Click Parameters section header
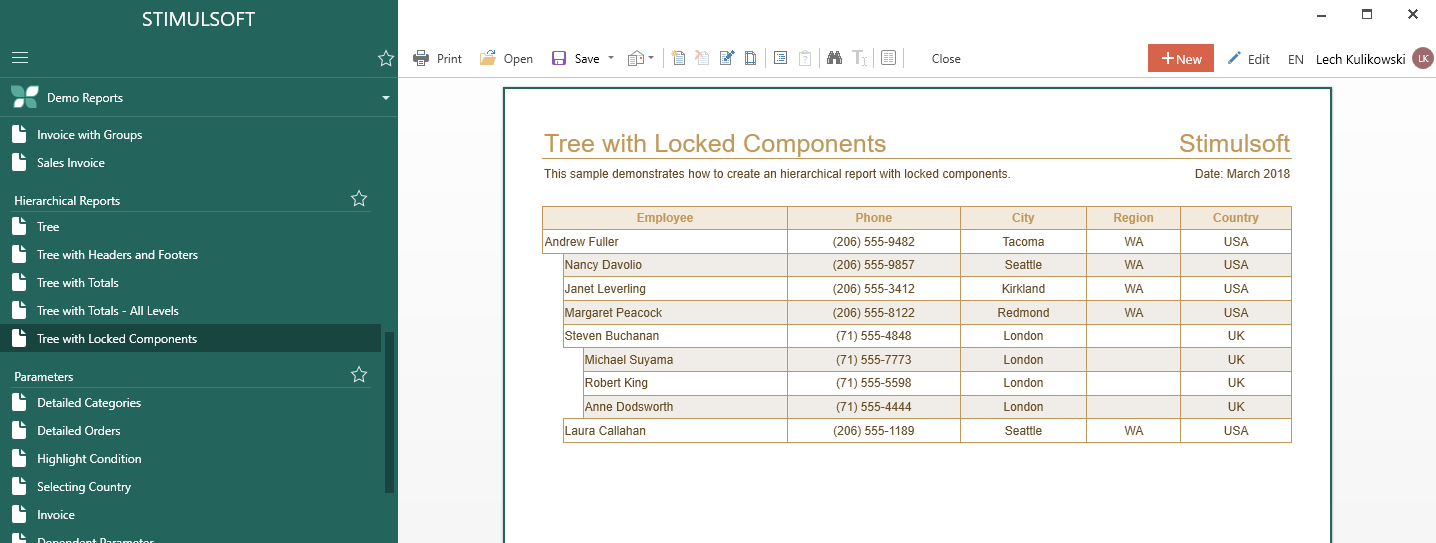 44,377
